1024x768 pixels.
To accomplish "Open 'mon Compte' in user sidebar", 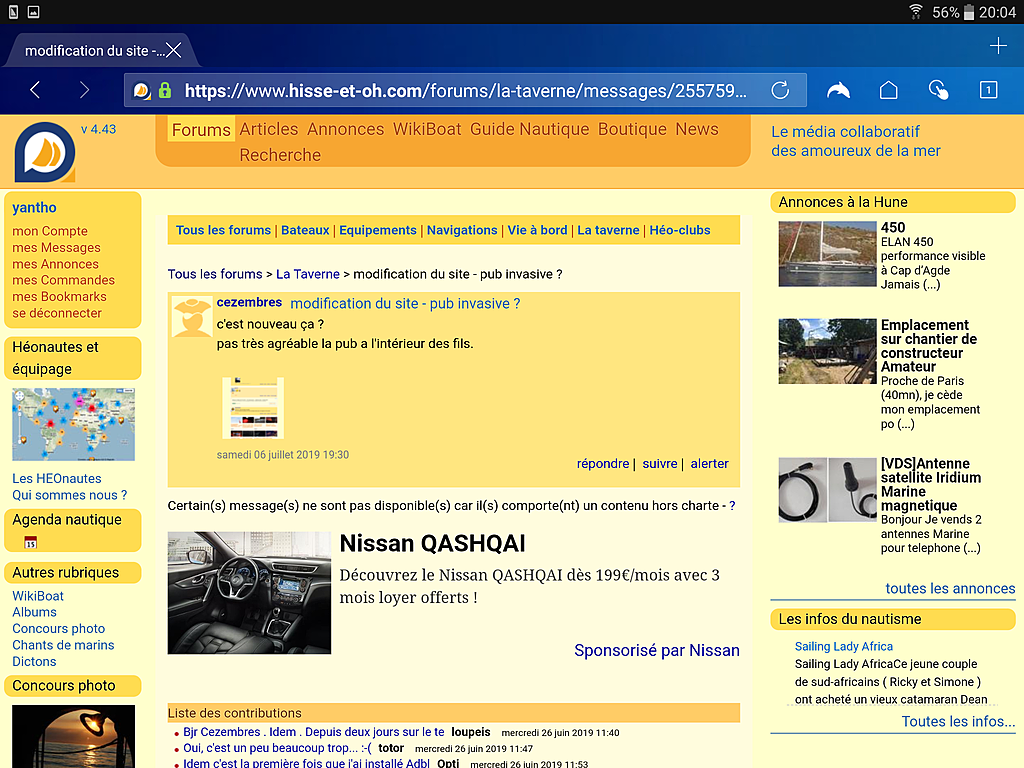I will tap(50, 231).
